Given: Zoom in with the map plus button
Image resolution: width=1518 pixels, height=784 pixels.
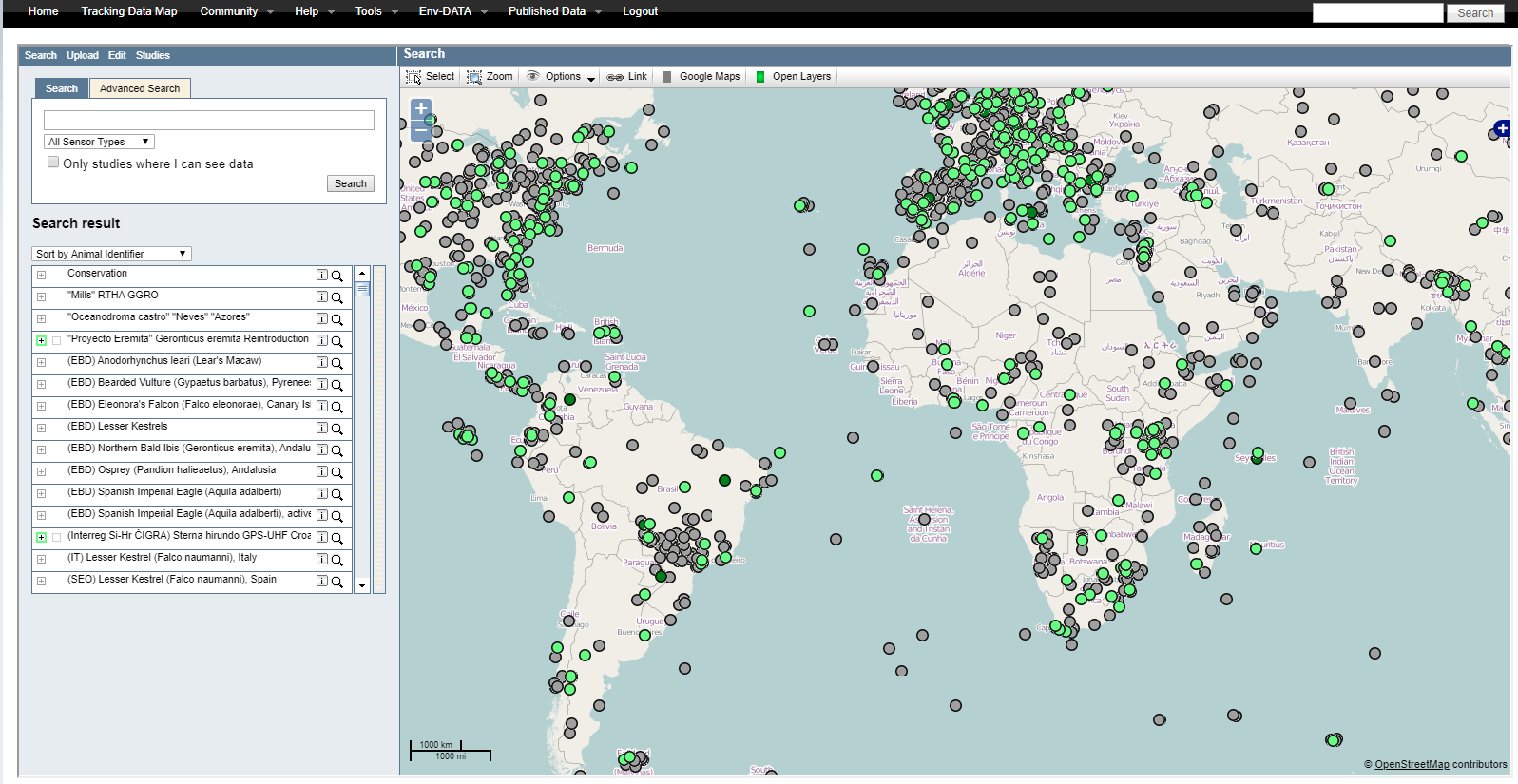Looking at the screenshot, I should point(421,108).
